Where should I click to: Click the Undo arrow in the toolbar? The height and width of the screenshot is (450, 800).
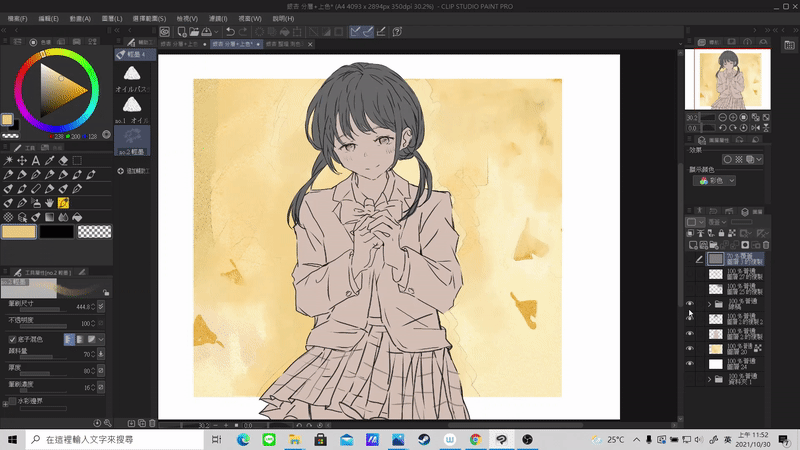click(x=230, y=32)
